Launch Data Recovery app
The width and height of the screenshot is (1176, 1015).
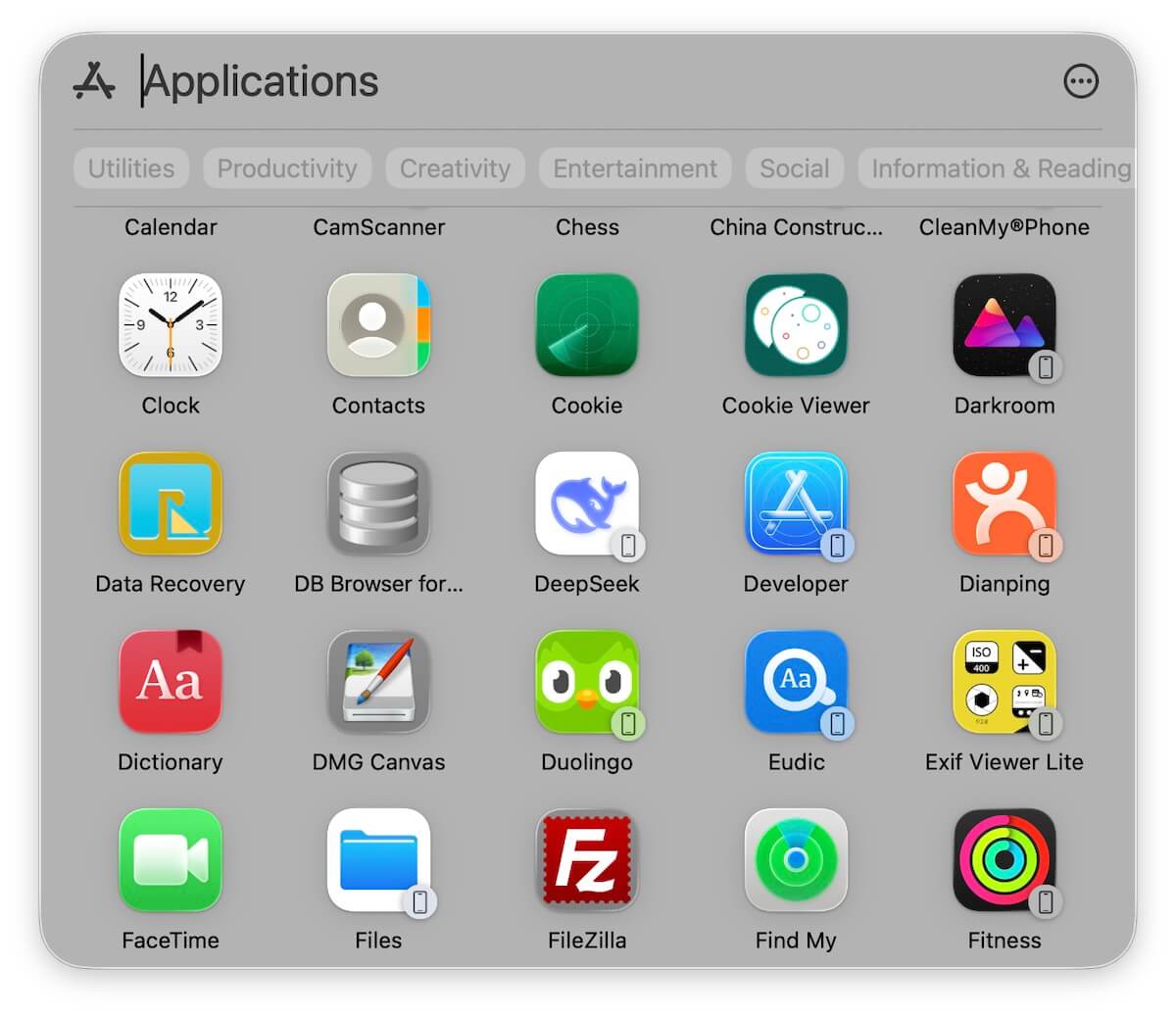coord(171,504)
